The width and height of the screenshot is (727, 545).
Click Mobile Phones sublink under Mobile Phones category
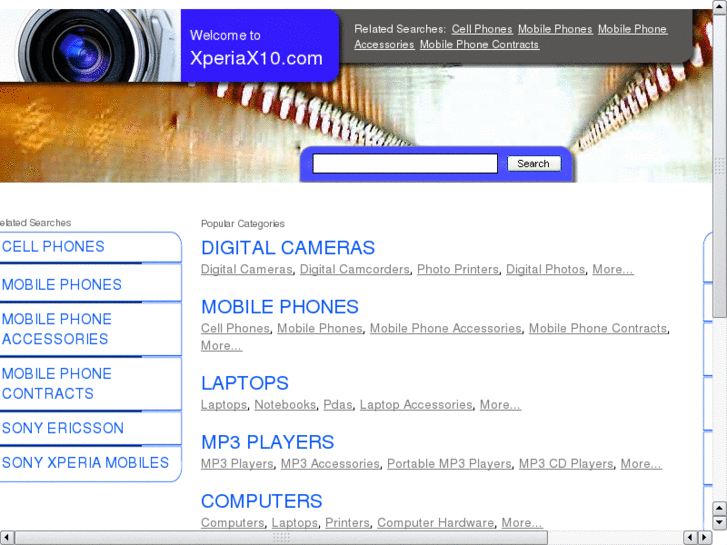pyautogui.click(x=320, y=328)
